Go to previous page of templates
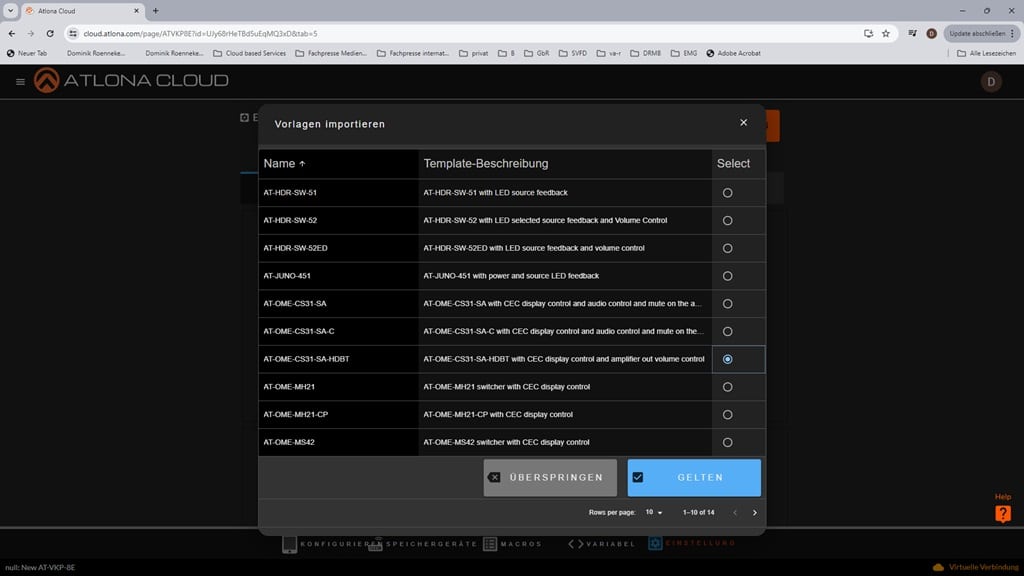1024x576 pixels. coord(735,513)
